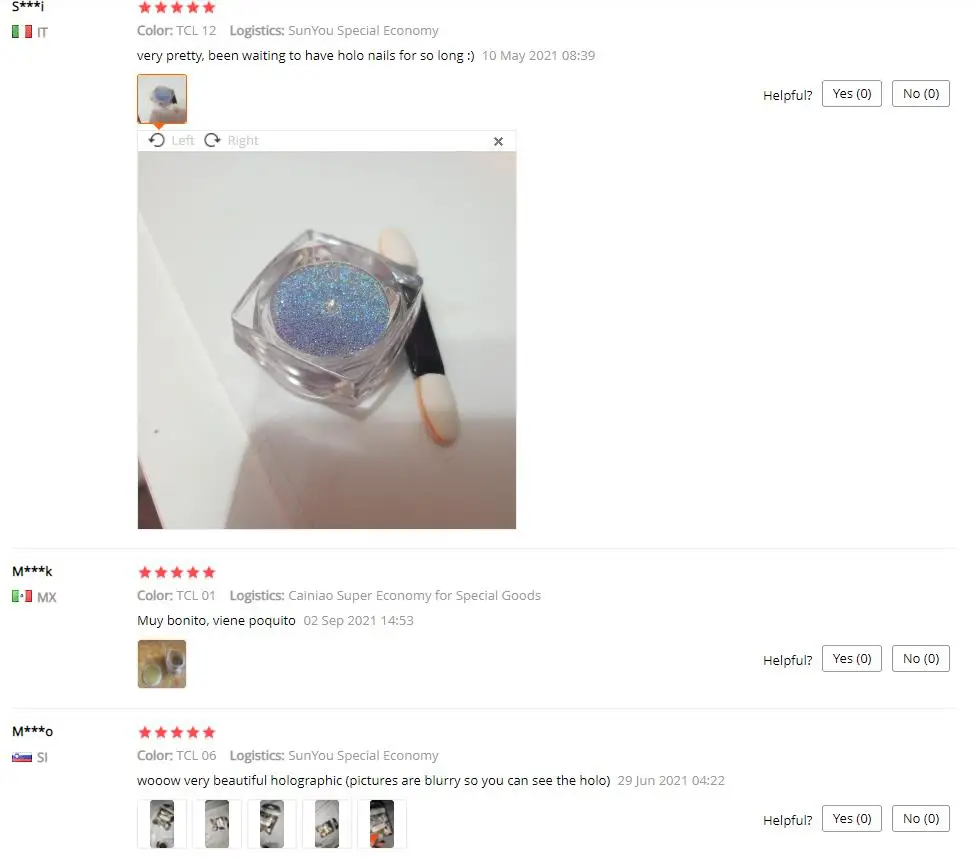Close the enlarged photo viewer
Viewport: 975px width, 859px height.
pyautogui.click(x=498, y=142)
